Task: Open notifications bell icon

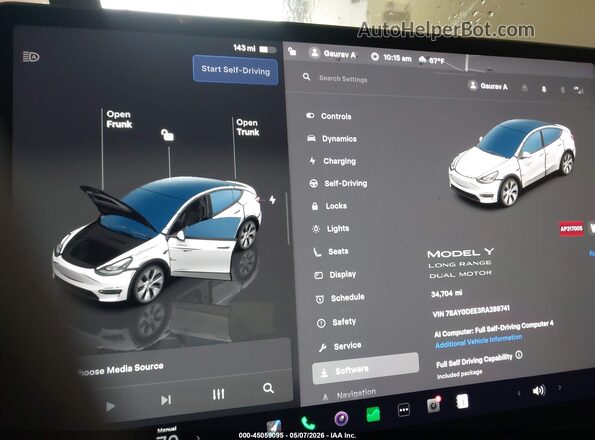Action: pyautogui.click(x=544, y=89)
